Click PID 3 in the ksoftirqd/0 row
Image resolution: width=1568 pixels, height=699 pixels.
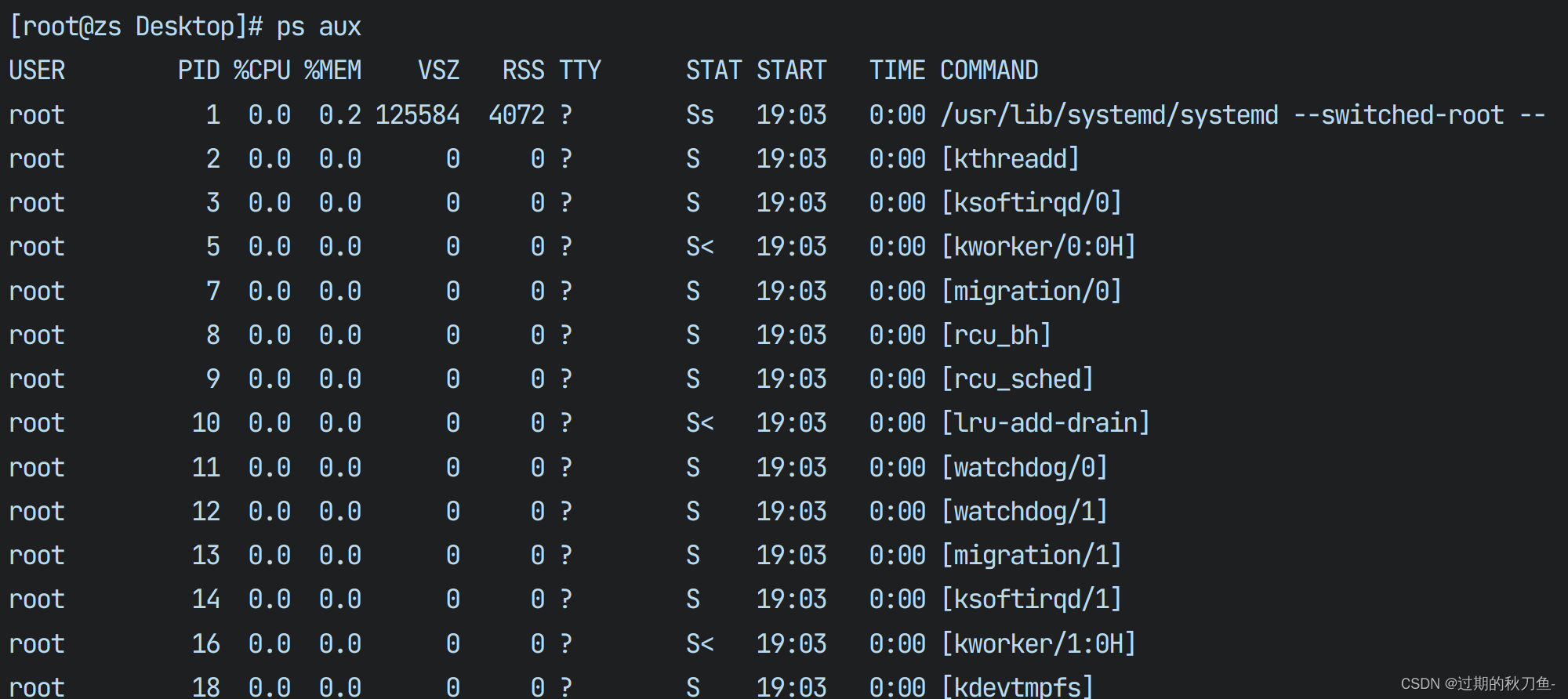pyautogui.click(x=212, y=203)
